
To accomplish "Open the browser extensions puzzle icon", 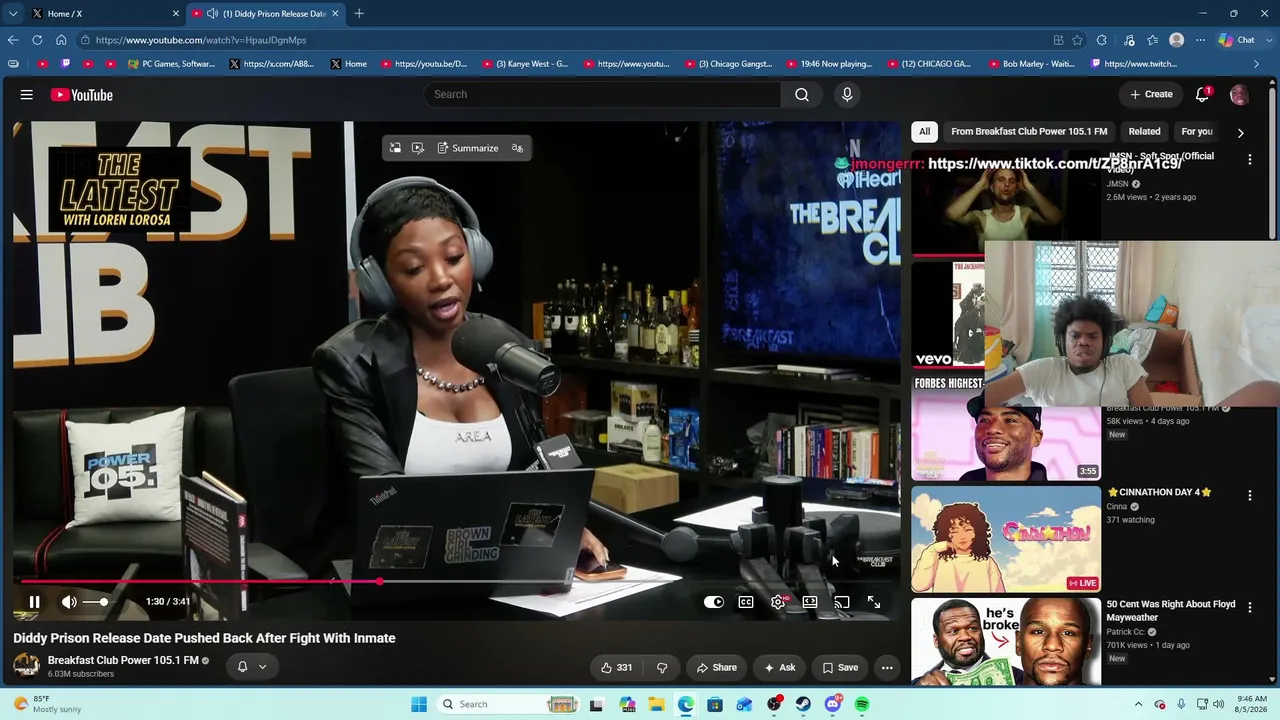I will click(1102, 40).
